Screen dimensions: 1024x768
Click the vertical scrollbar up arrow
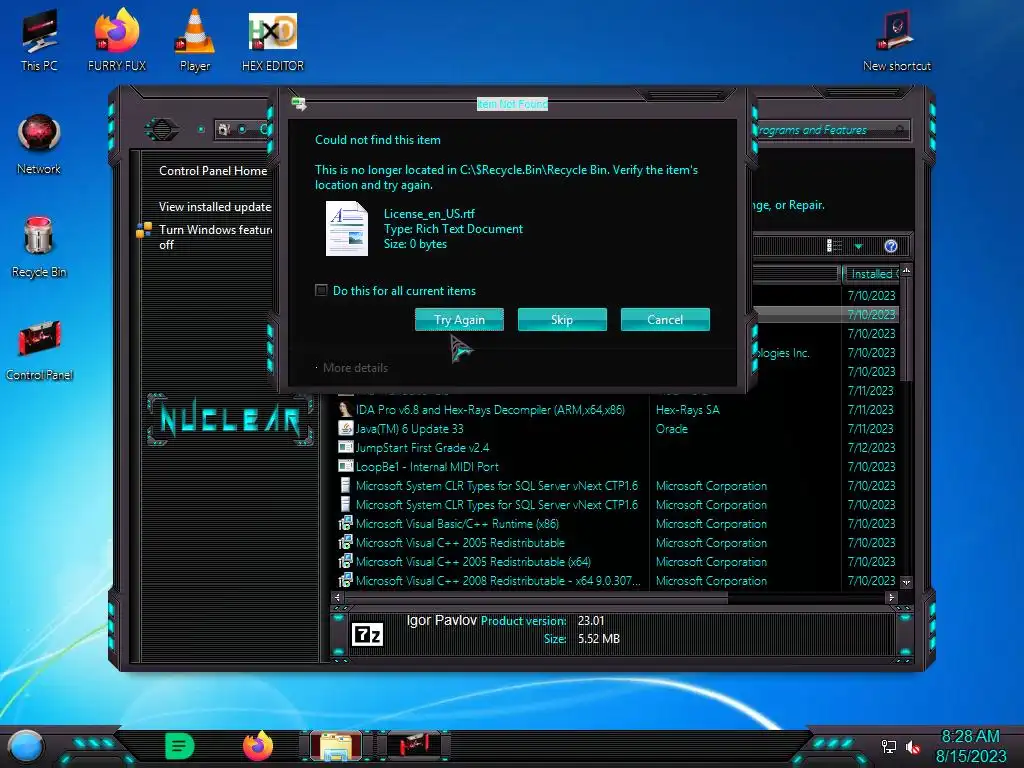[x=906, y=270]
